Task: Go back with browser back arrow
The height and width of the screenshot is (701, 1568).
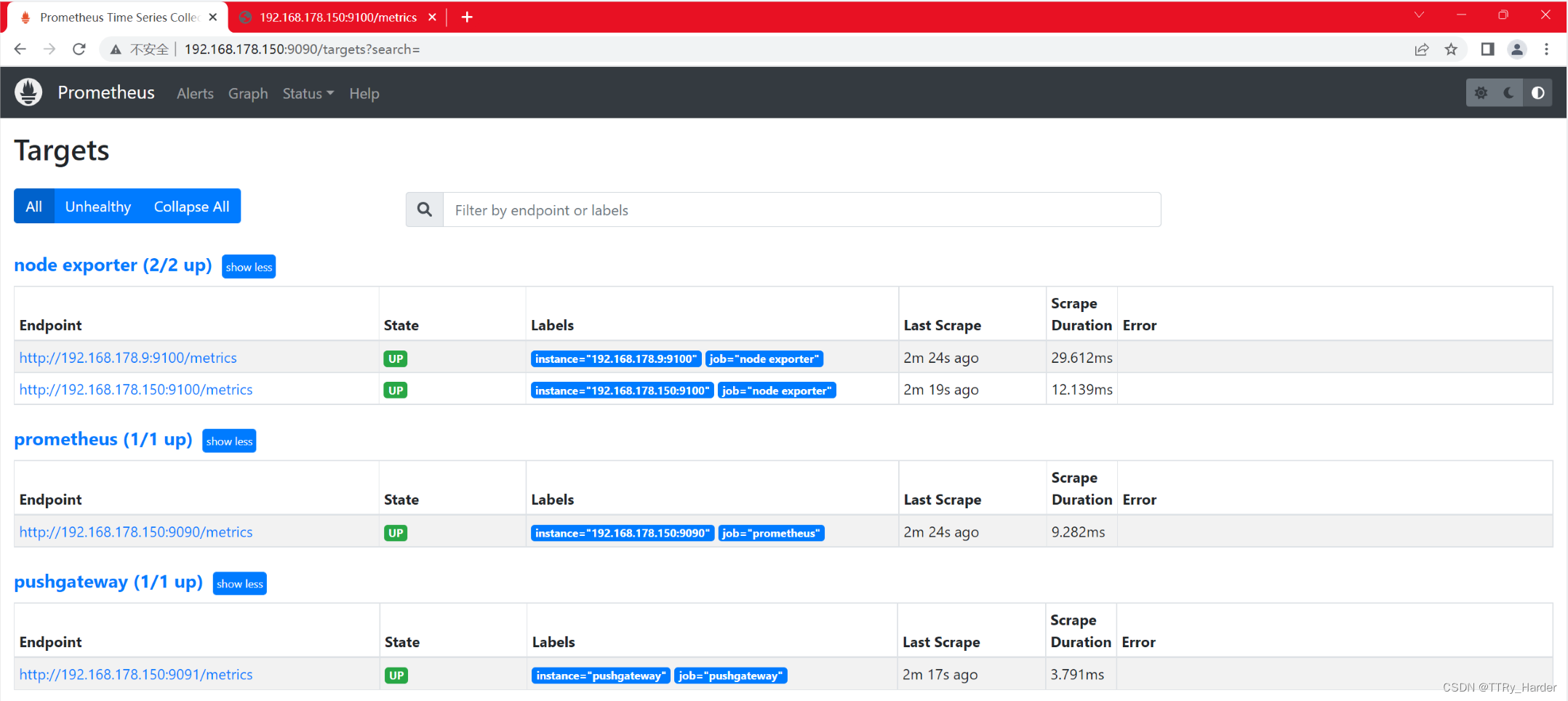Action: [20, 49]
